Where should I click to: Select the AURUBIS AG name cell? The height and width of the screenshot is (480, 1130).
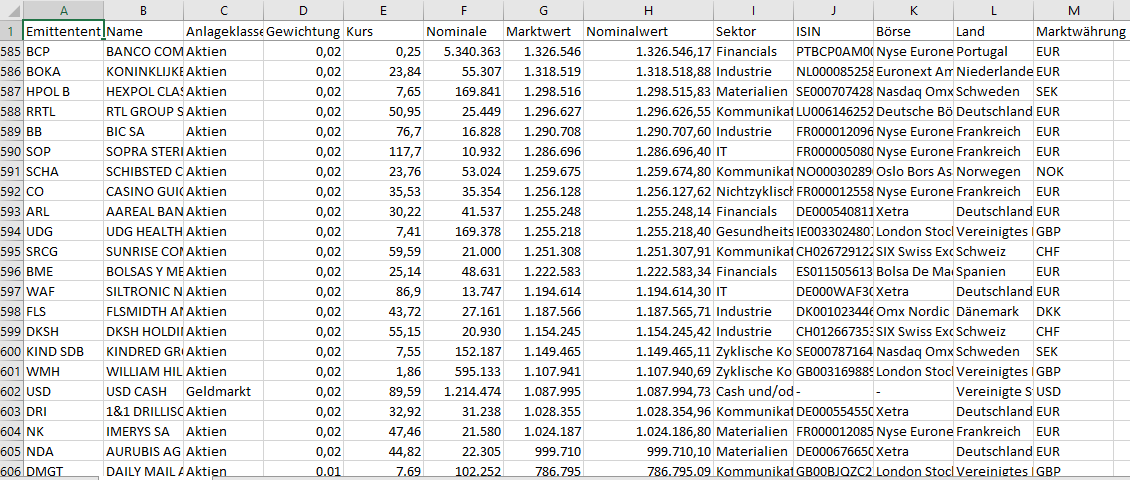[144, 451]
